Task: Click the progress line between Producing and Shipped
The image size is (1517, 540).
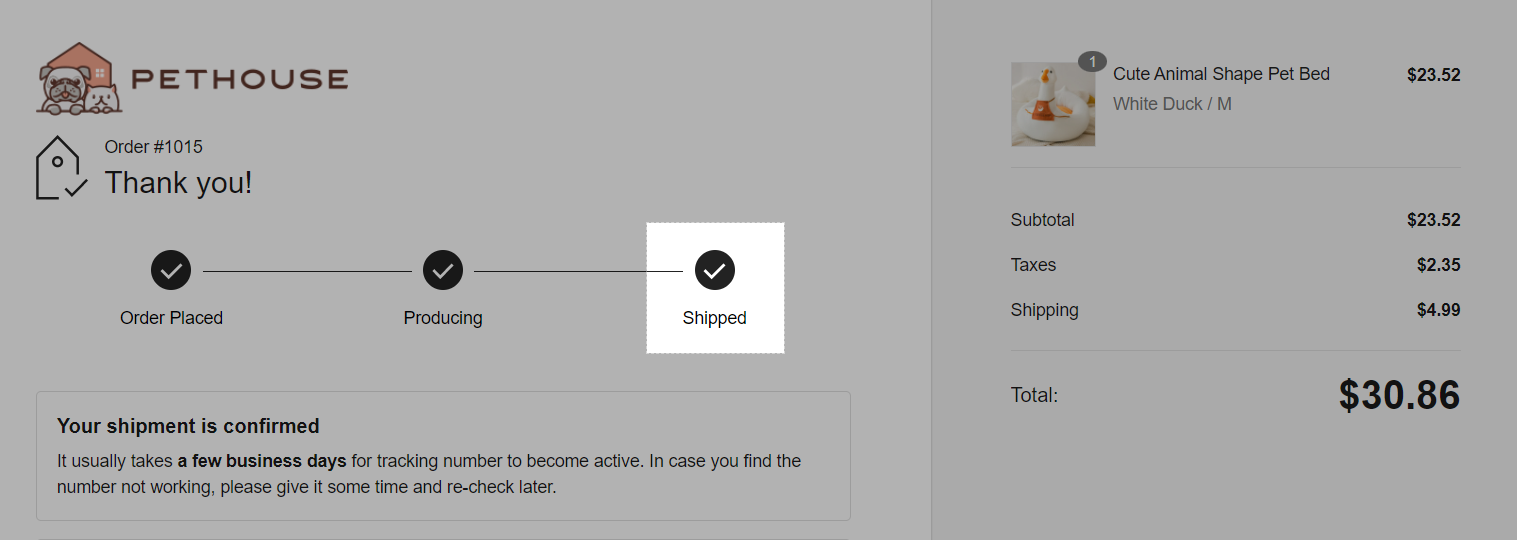Action: pos(578,271)
